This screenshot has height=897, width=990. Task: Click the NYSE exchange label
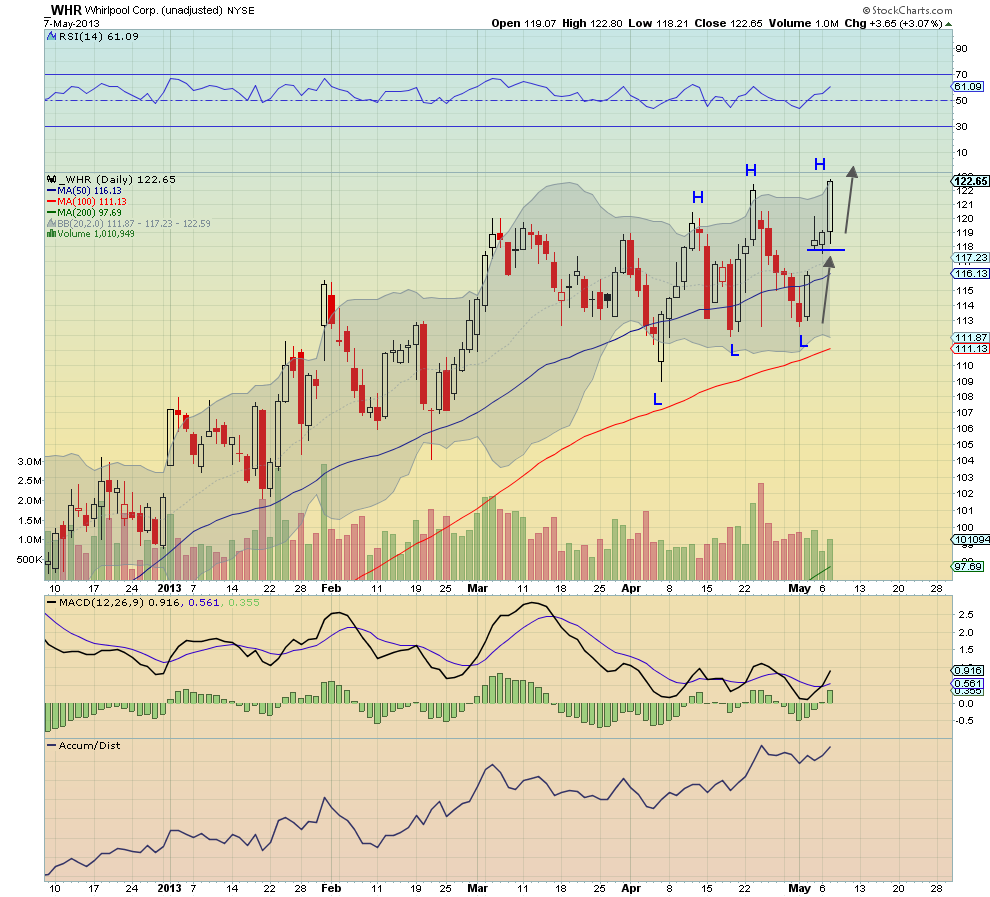[241, 11]
